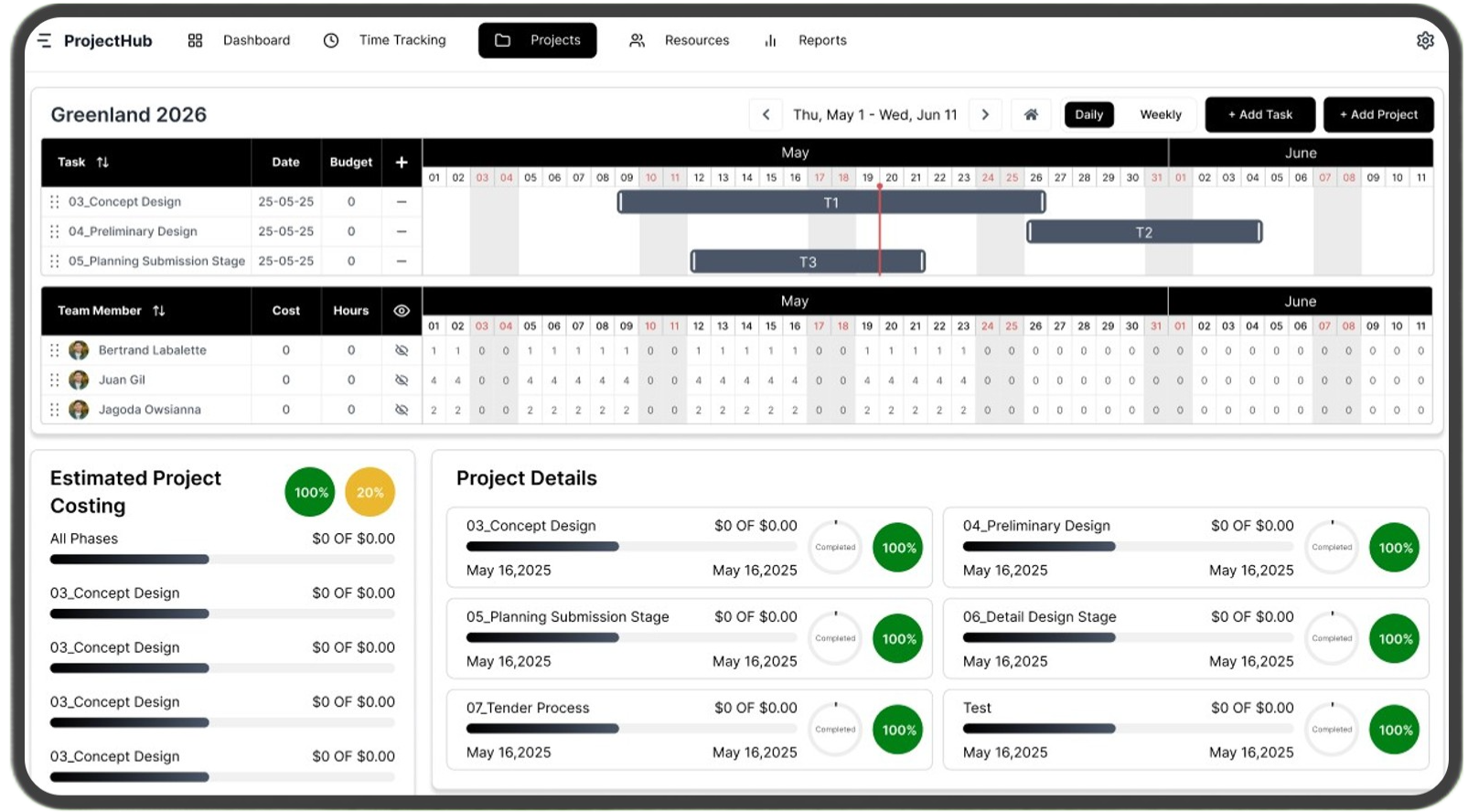Sort tasks using the Task sort arrows
Screen dimensions: 1468x812
pyautogui.click(x=102, y=162)
